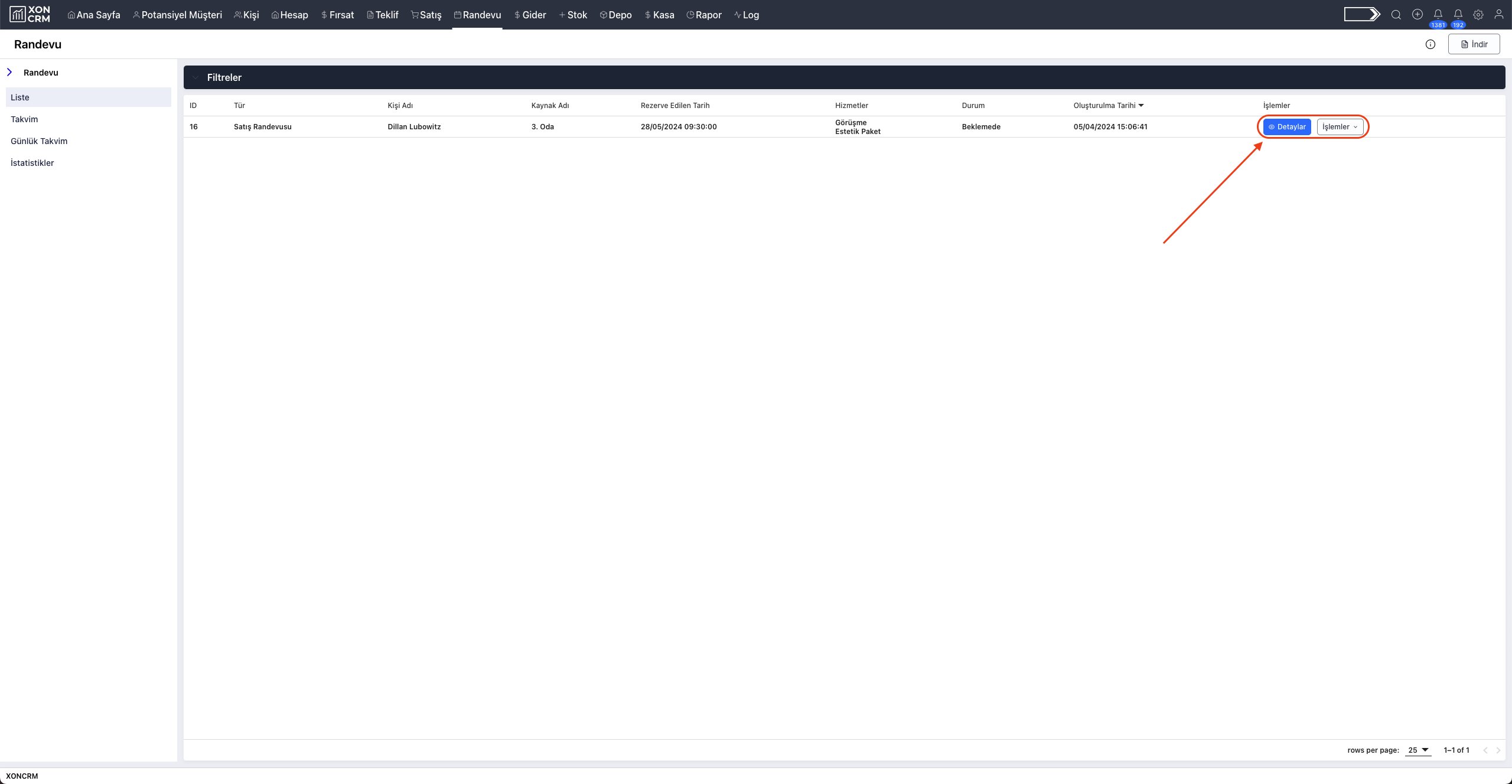Click the appointment row for Dillan Lubowitz
The width and height of the screenshot is (1512, 784).
[414, 127]
